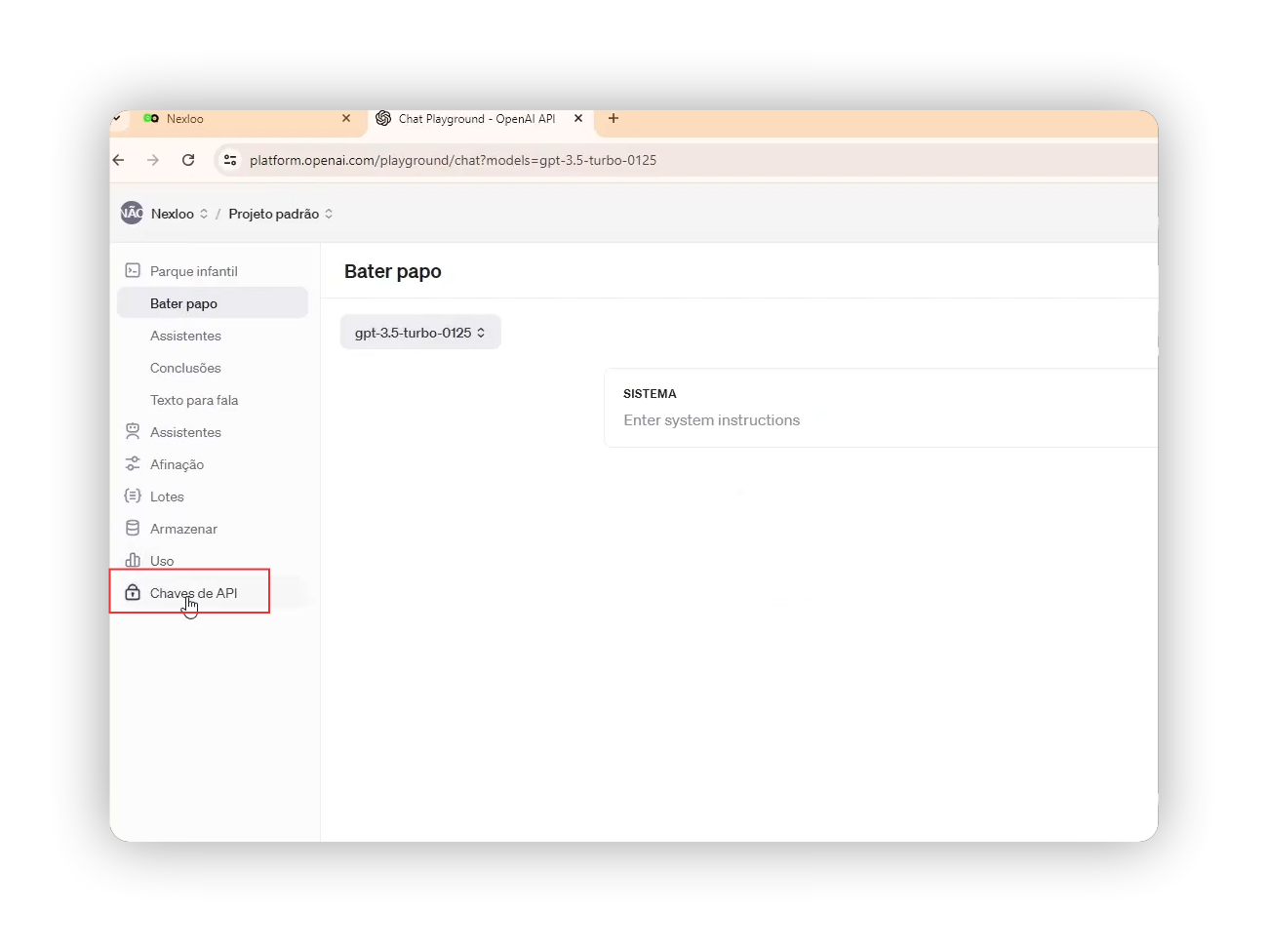This screenshot has height=952, width=1268.
Task: Select Bater papo in the sidebar
Action: pos(213,303)
